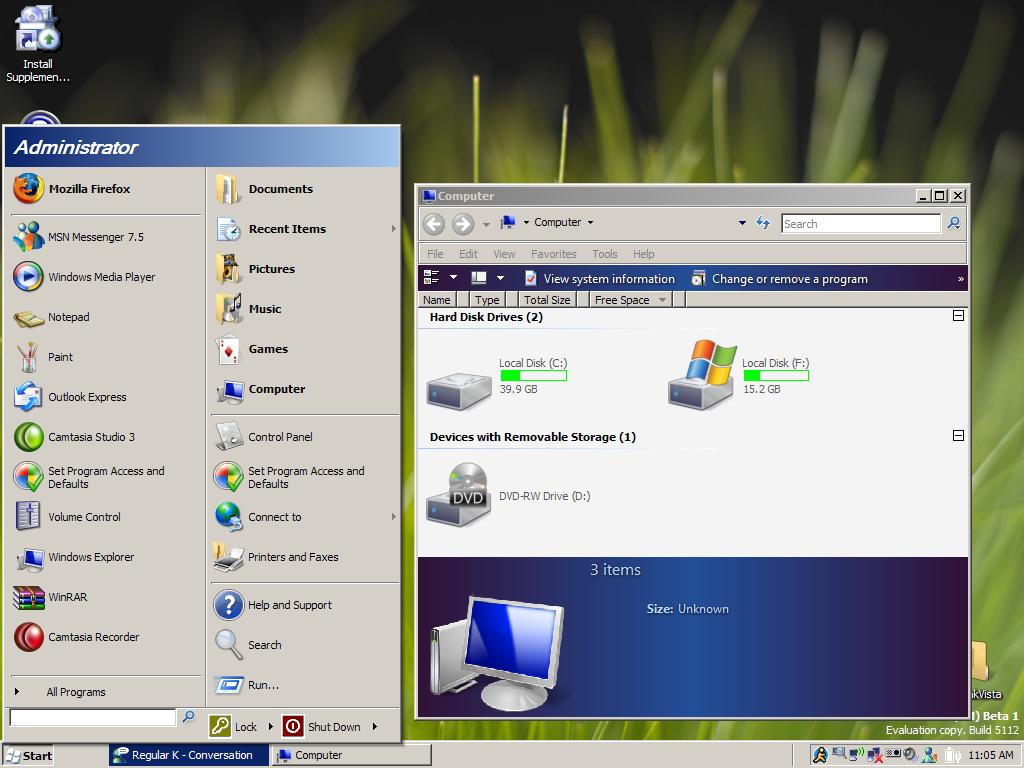Image resolution: width=1024 pixels, height=768 pixels.
Task: Click View system information
Action: [608, 279]
